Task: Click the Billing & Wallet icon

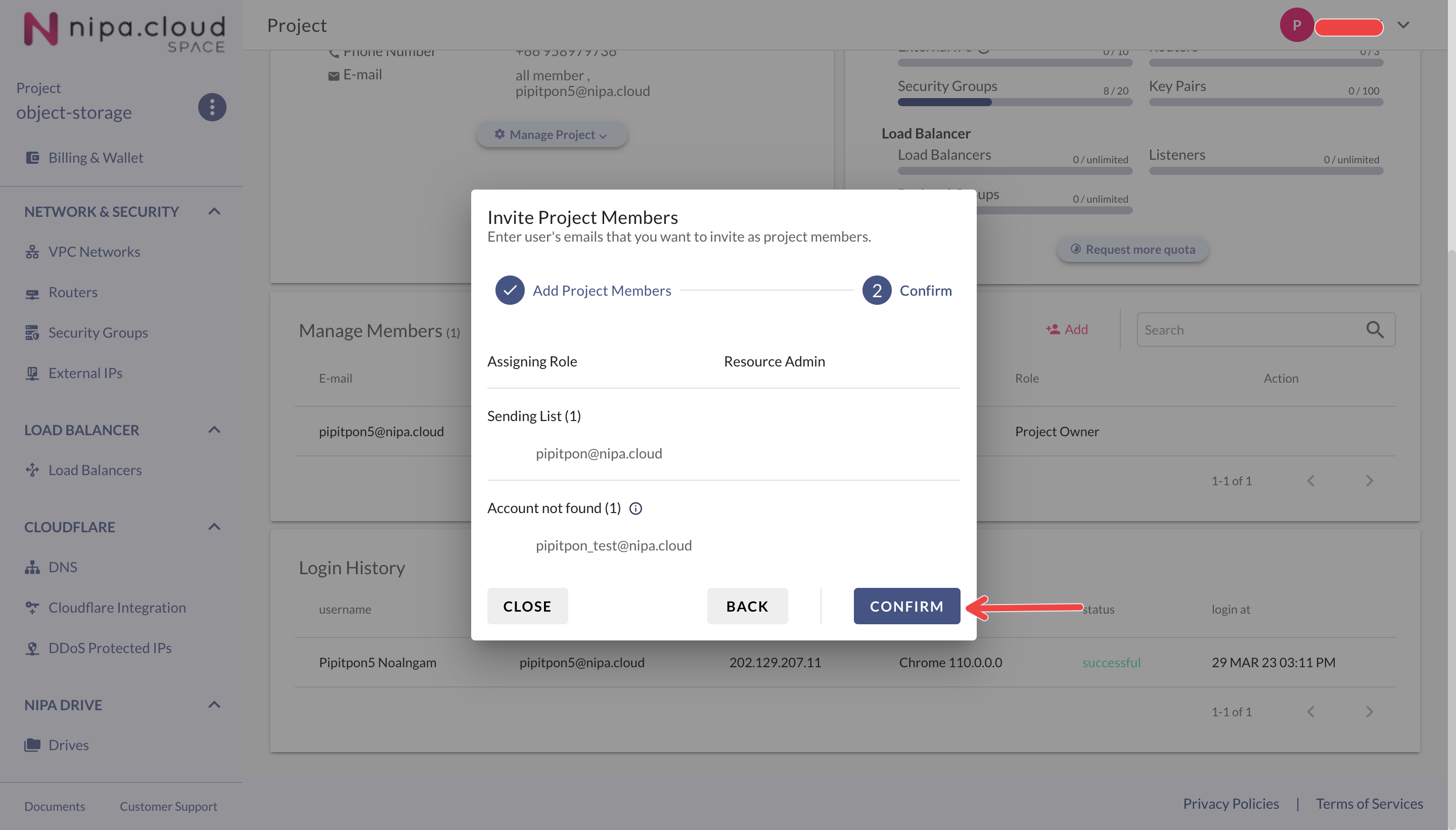Action: point(32,157)
